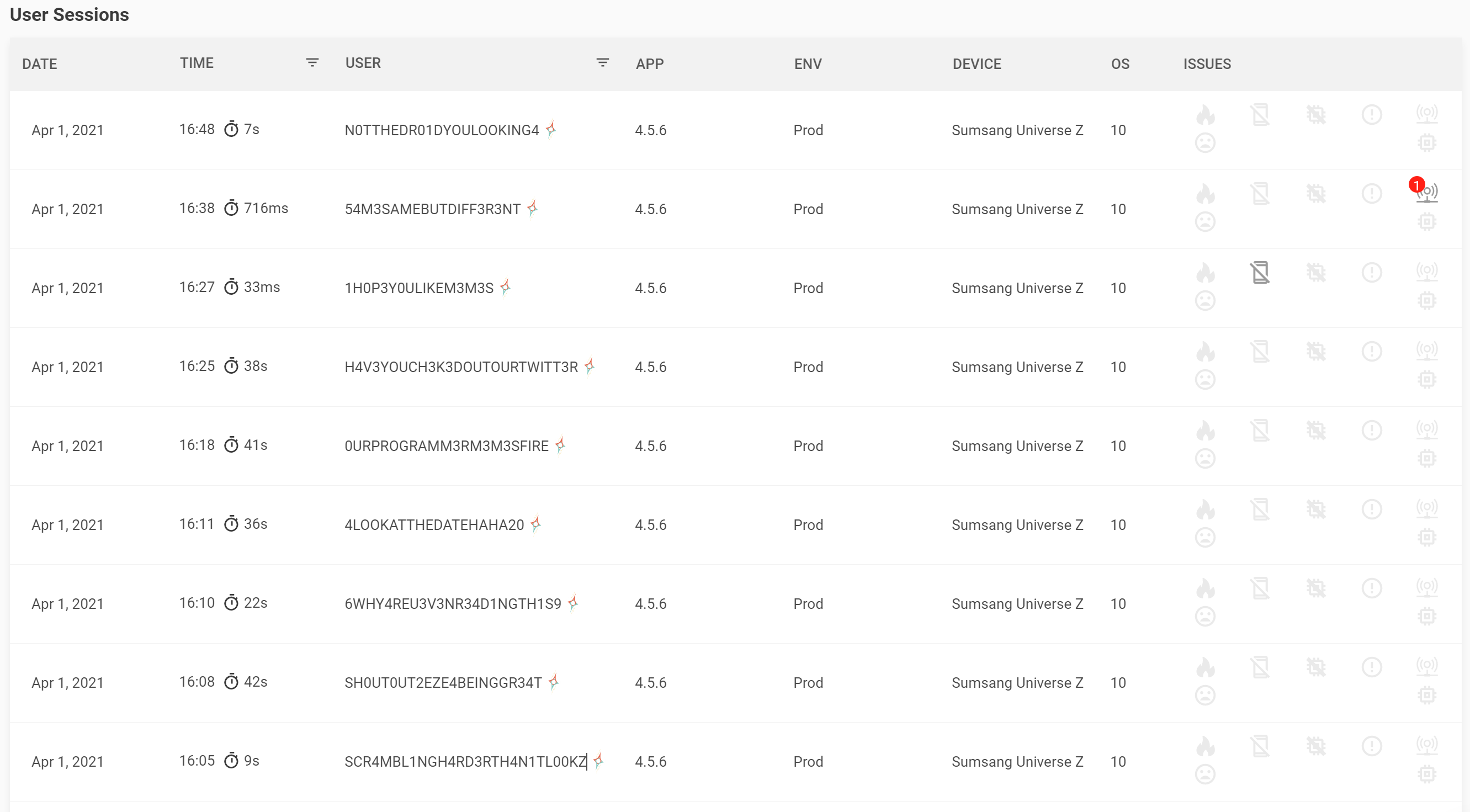Click the Apr 1, 2021 date in 16:11 row
This screenshot has height=812, width=1470.
67,524
